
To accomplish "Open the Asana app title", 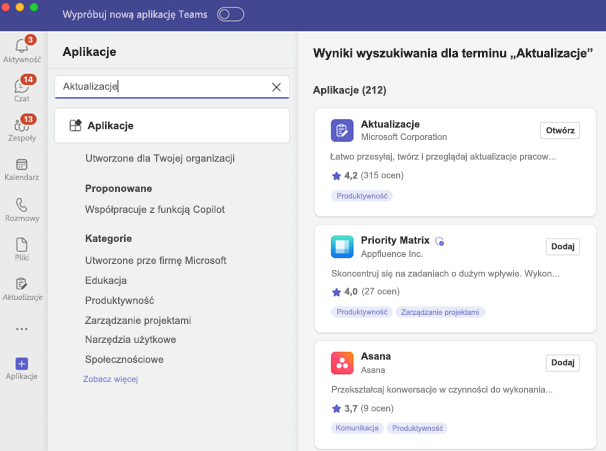I will (376, 356).
